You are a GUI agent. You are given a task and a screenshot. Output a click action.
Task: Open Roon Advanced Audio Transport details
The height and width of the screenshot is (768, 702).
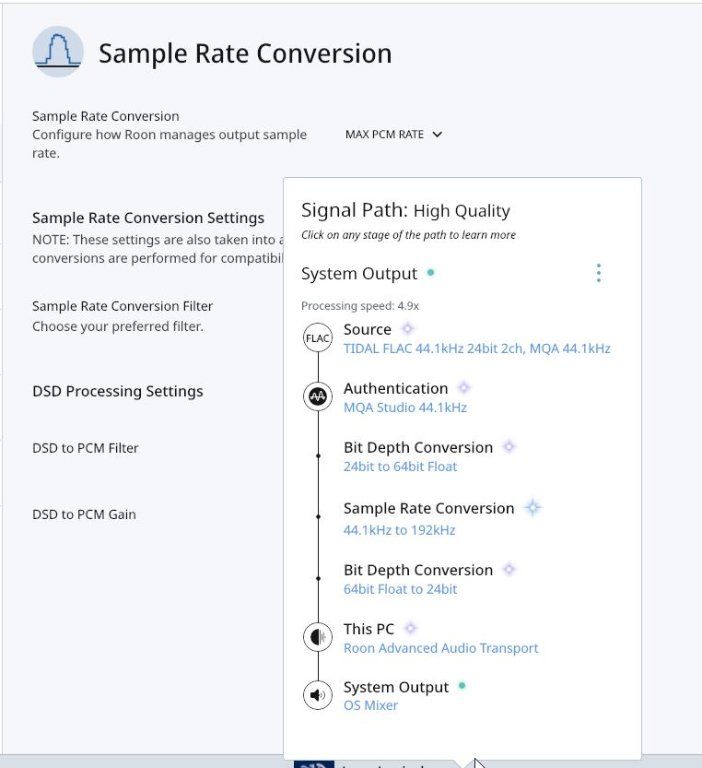pos(441,648)
